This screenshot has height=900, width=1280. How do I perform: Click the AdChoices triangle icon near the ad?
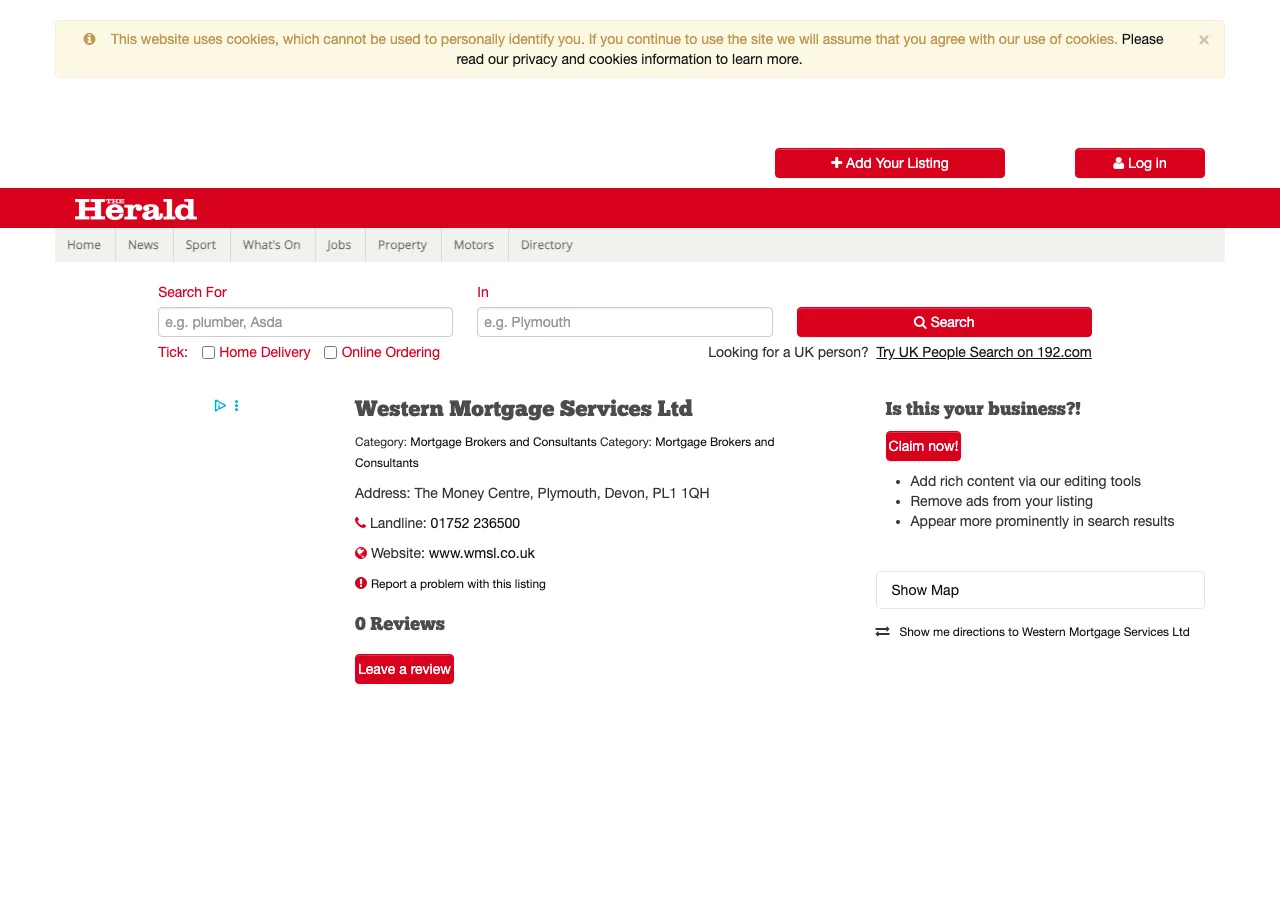coord(219,405)
